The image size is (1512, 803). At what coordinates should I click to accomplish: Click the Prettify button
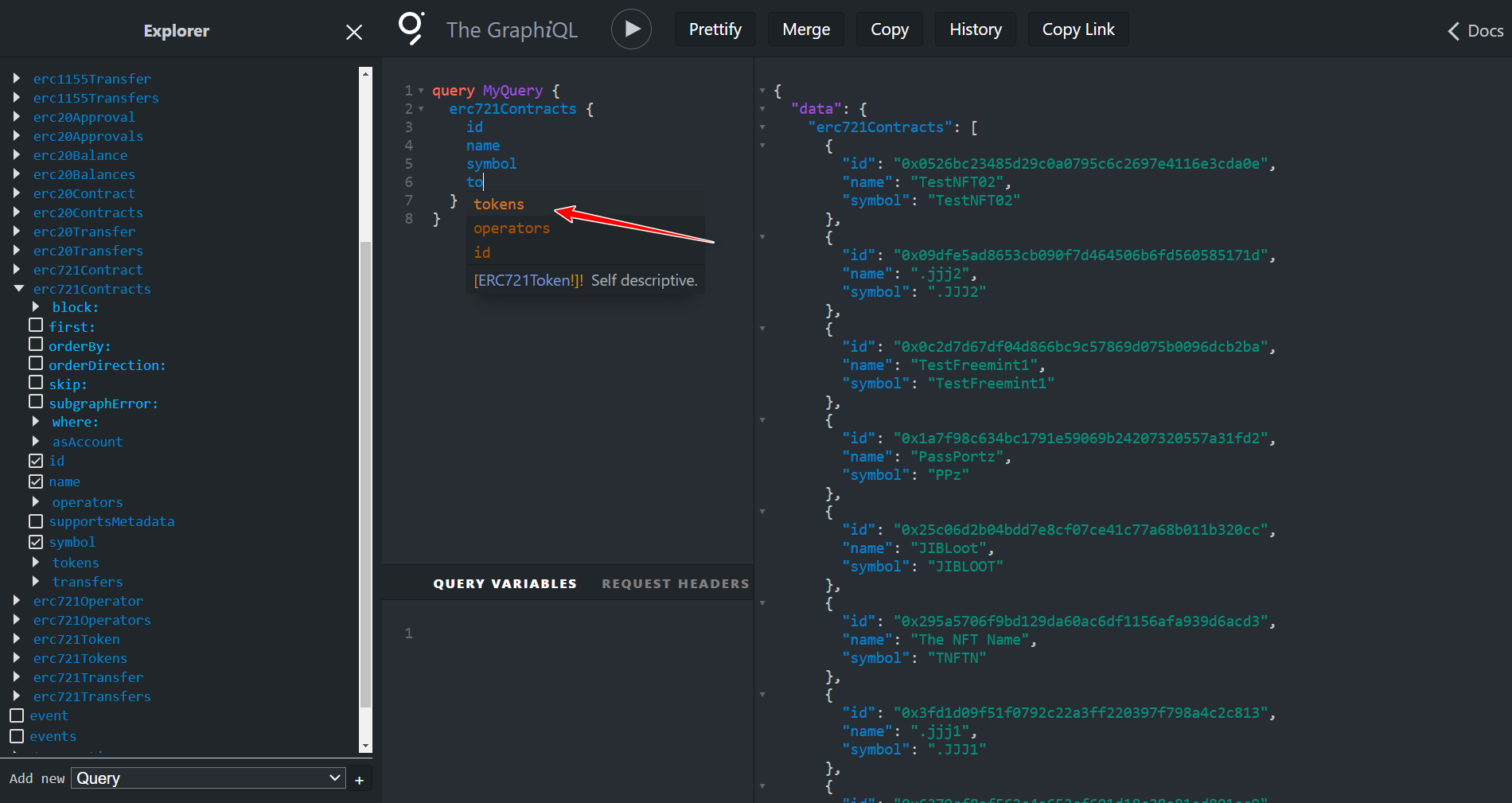[715, 29]
